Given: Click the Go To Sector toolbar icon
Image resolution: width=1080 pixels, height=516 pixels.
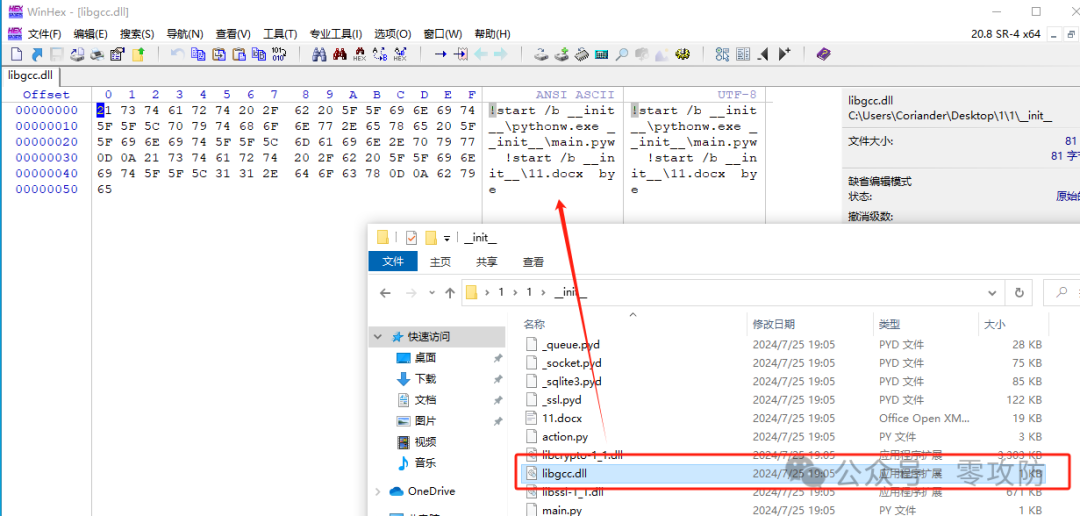Looking at the screenshot, I should 461,54.
